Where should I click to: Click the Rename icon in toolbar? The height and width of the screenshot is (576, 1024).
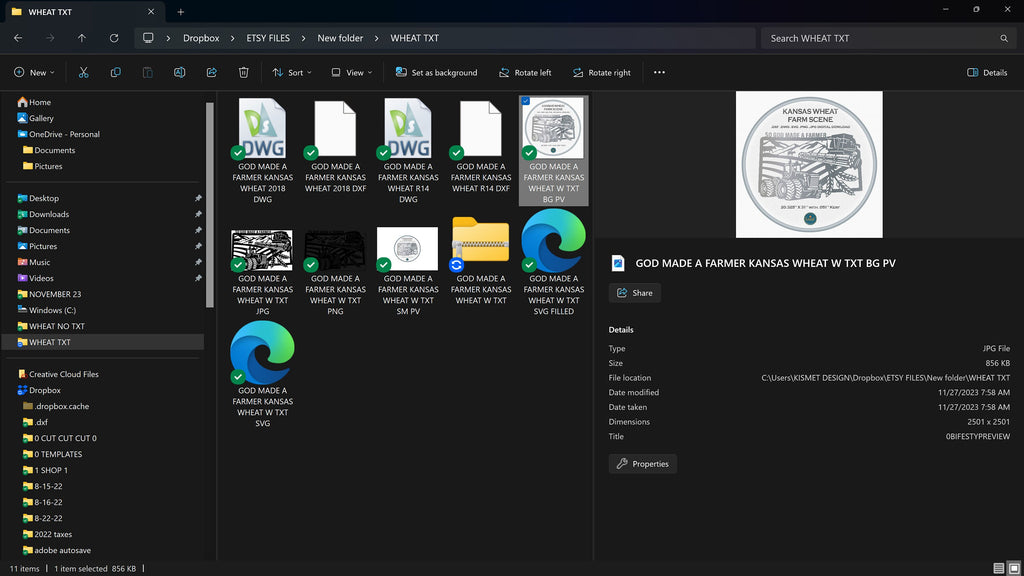[x=180, y=72]
